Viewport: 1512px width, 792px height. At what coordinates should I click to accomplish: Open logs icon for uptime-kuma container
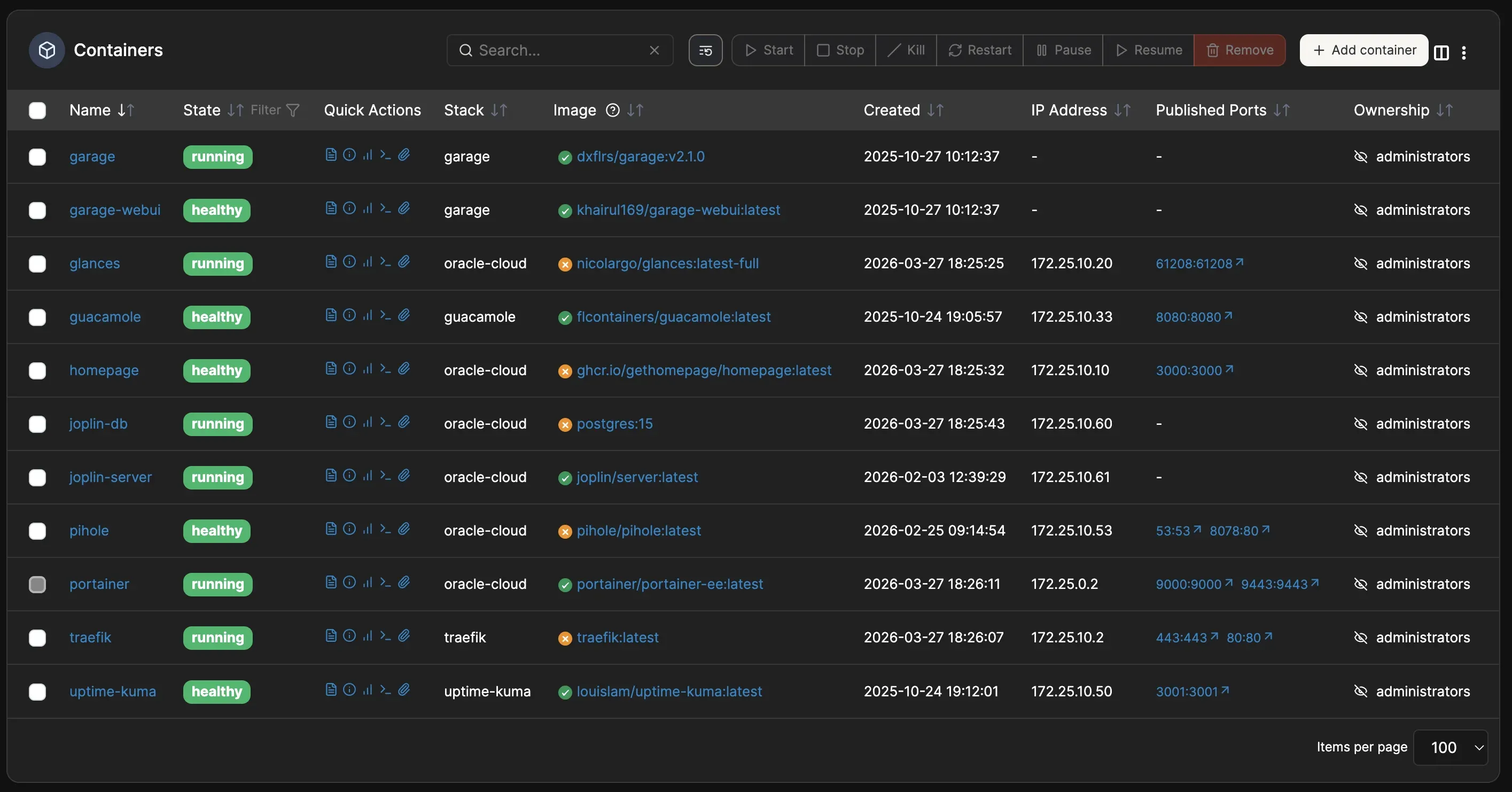tap(331, 689)
